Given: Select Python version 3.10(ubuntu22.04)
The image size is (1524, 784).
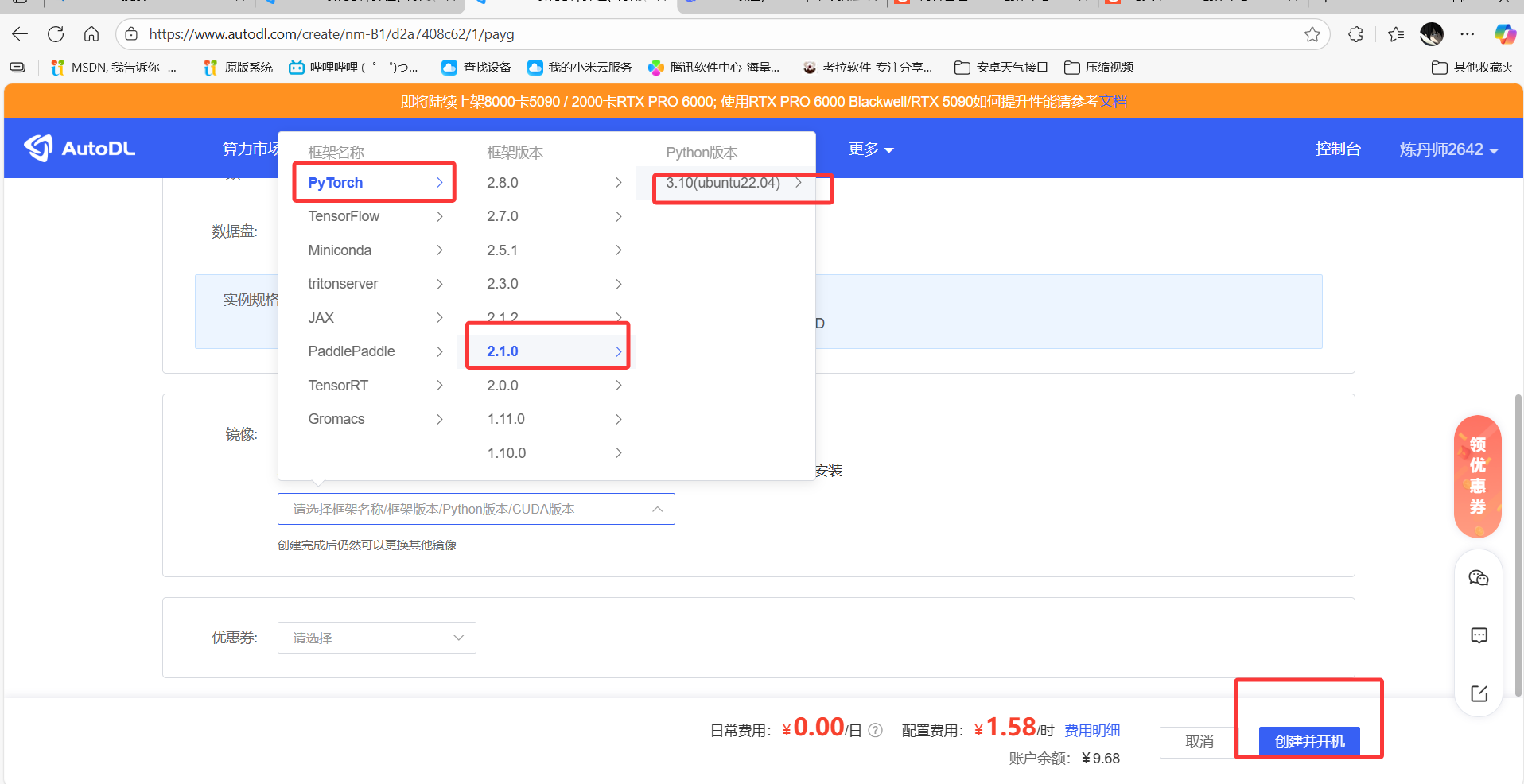Looking at the screenshot, I should click(x=722, y=183).
